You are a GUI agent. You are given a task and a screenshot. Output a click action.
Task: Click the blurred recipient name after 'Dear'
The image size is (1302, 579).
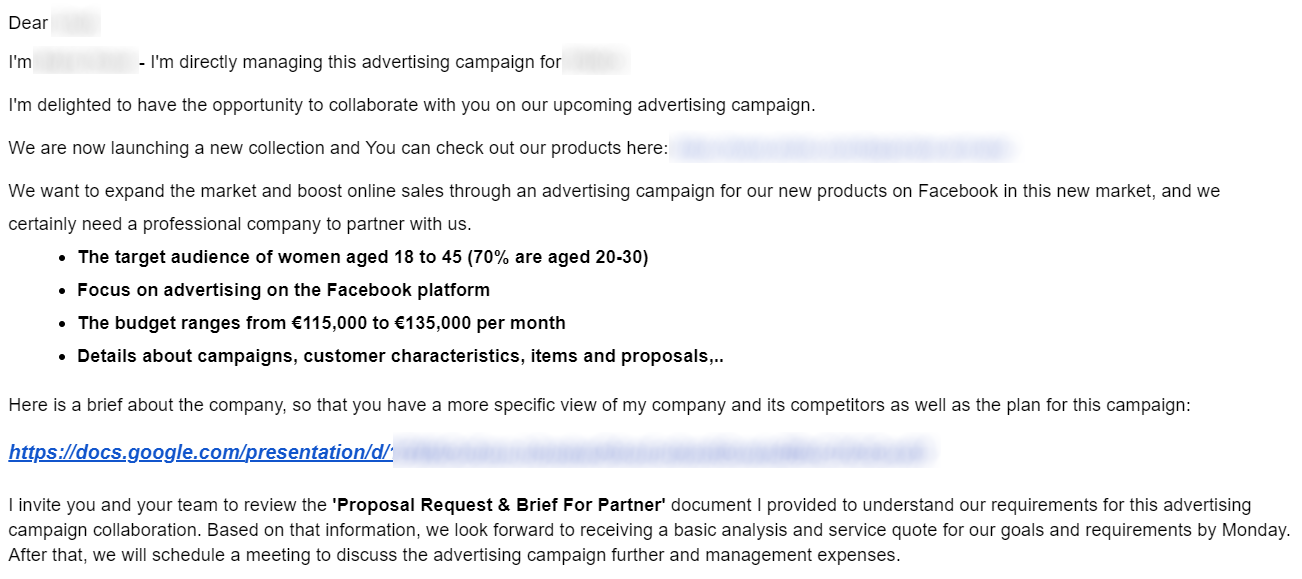click(76, 23)
